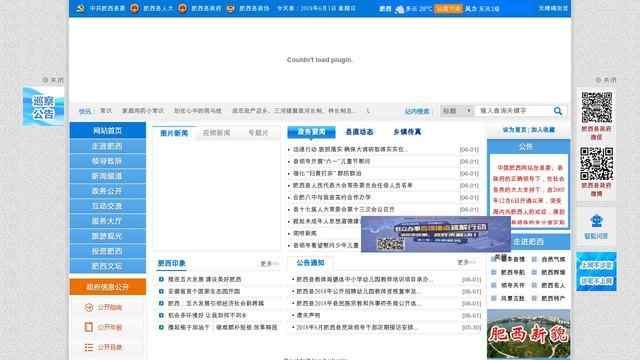Open the news item about "扫黄打非"
This screenshot has width=640, height=360.
coord(327,173)
